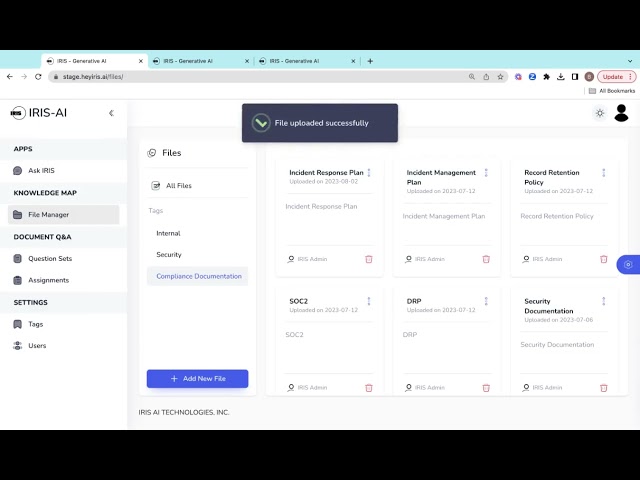The width and height of the screenshot is (640, 480).
Task: Click IRIS Admin on SOC2 card
Action: (x=312, y=388)
